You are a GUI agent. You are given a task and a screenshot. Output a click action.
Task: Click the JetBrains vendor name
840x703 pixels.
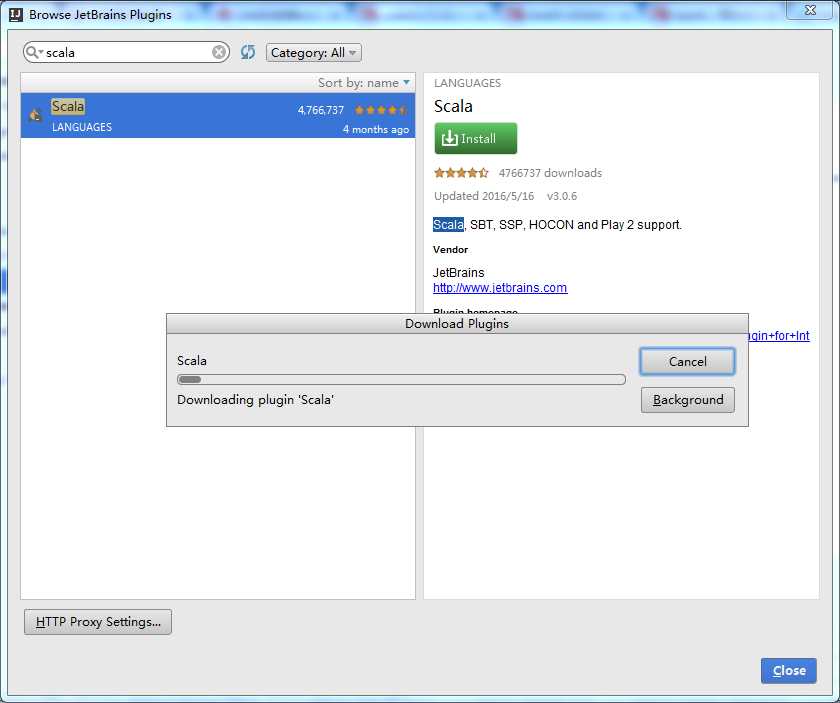tap(459, 272)
